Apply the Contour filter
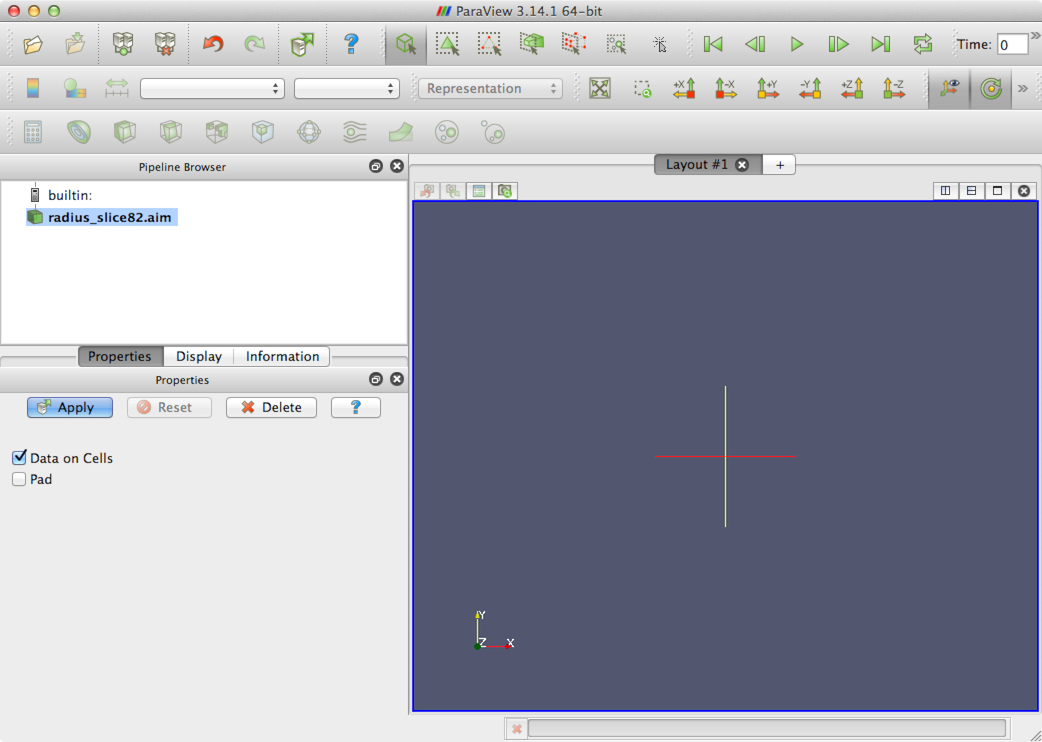 78,132
